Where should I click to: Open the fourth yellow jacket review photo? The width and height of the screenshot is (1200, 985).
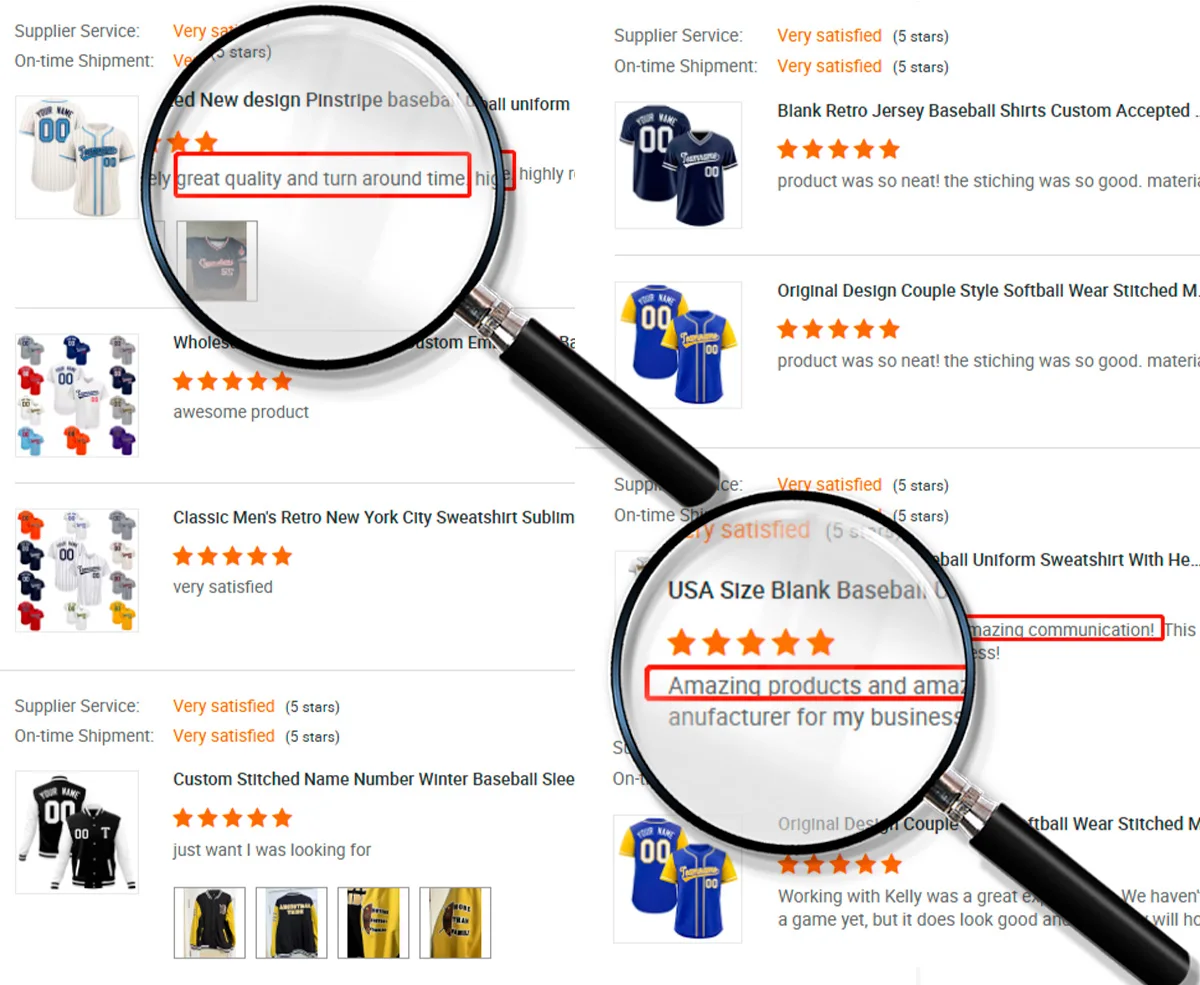click(x=455, y=922)
